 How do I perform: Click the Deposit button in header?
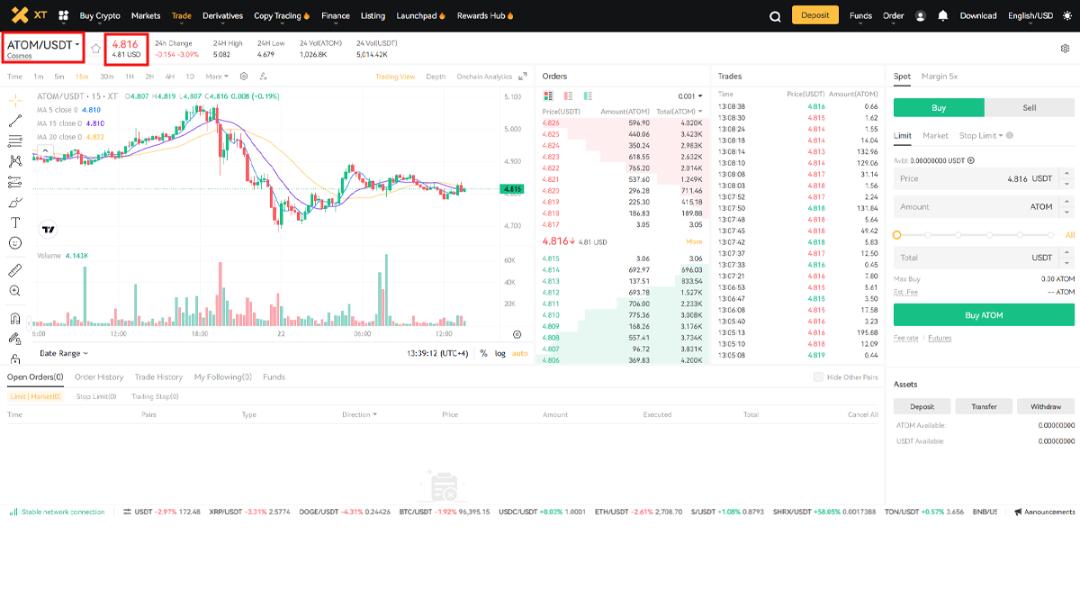point(815,15)
